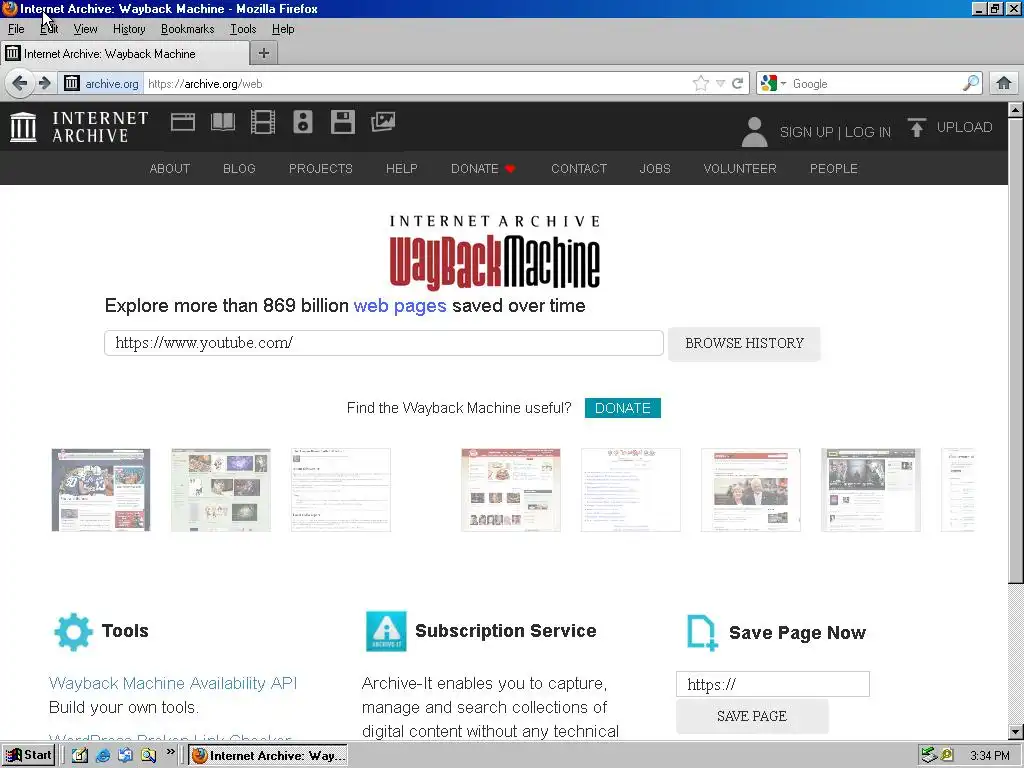
Task: Go to VOLUNTEER in navigation bar
Action: pyautogui.click(x=740, y=168)
